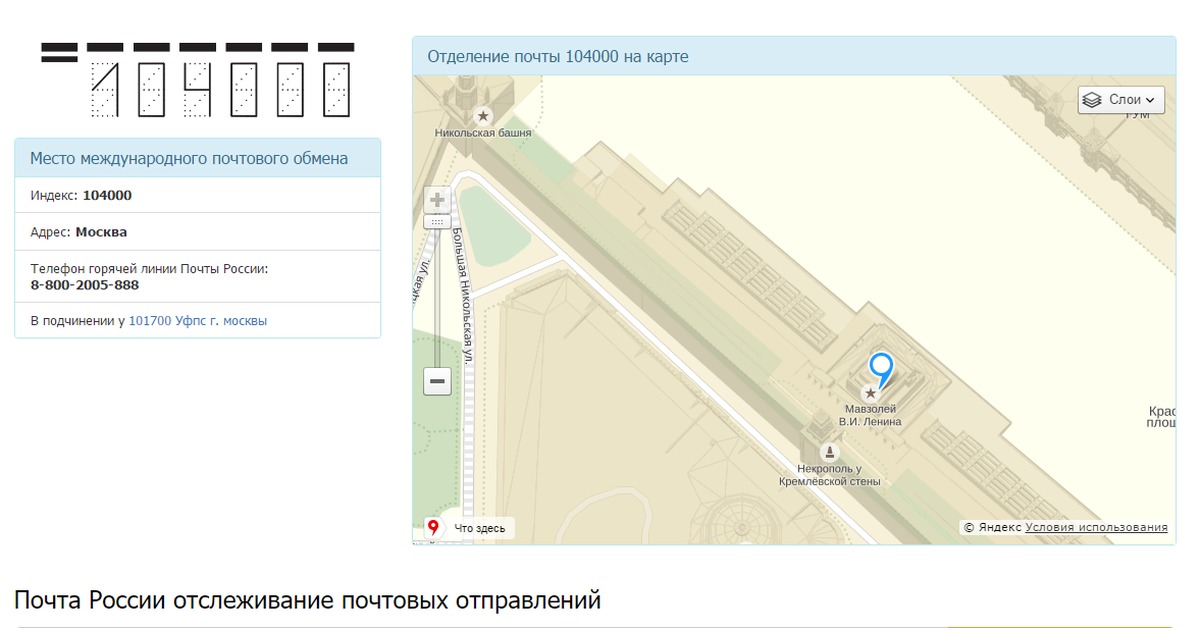Click the hotline phone number 8-800-2005-888

[85, 285]
